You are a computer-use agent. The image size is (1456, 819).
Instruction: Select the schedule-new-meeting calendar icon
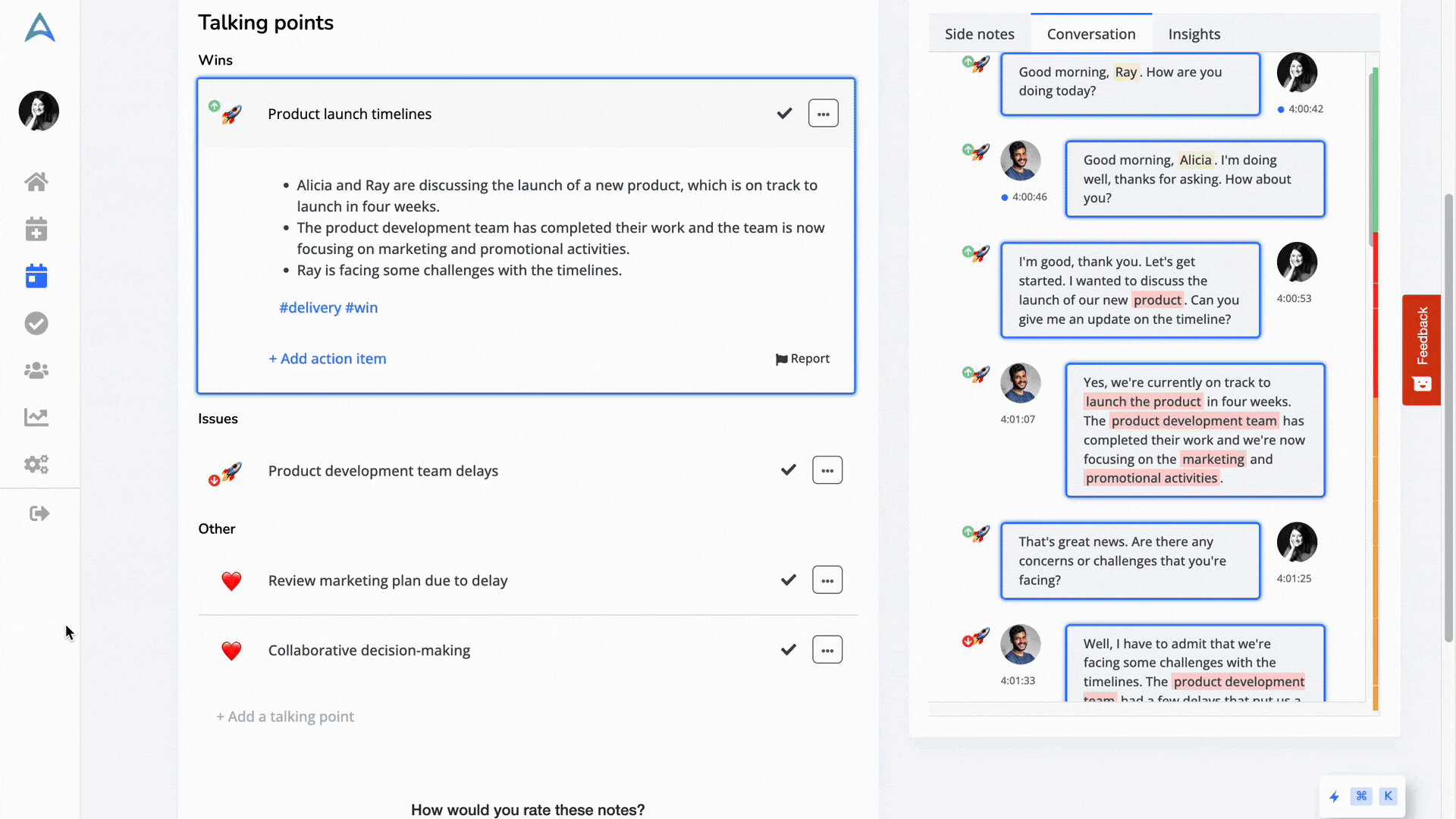[x=36, y=229]
